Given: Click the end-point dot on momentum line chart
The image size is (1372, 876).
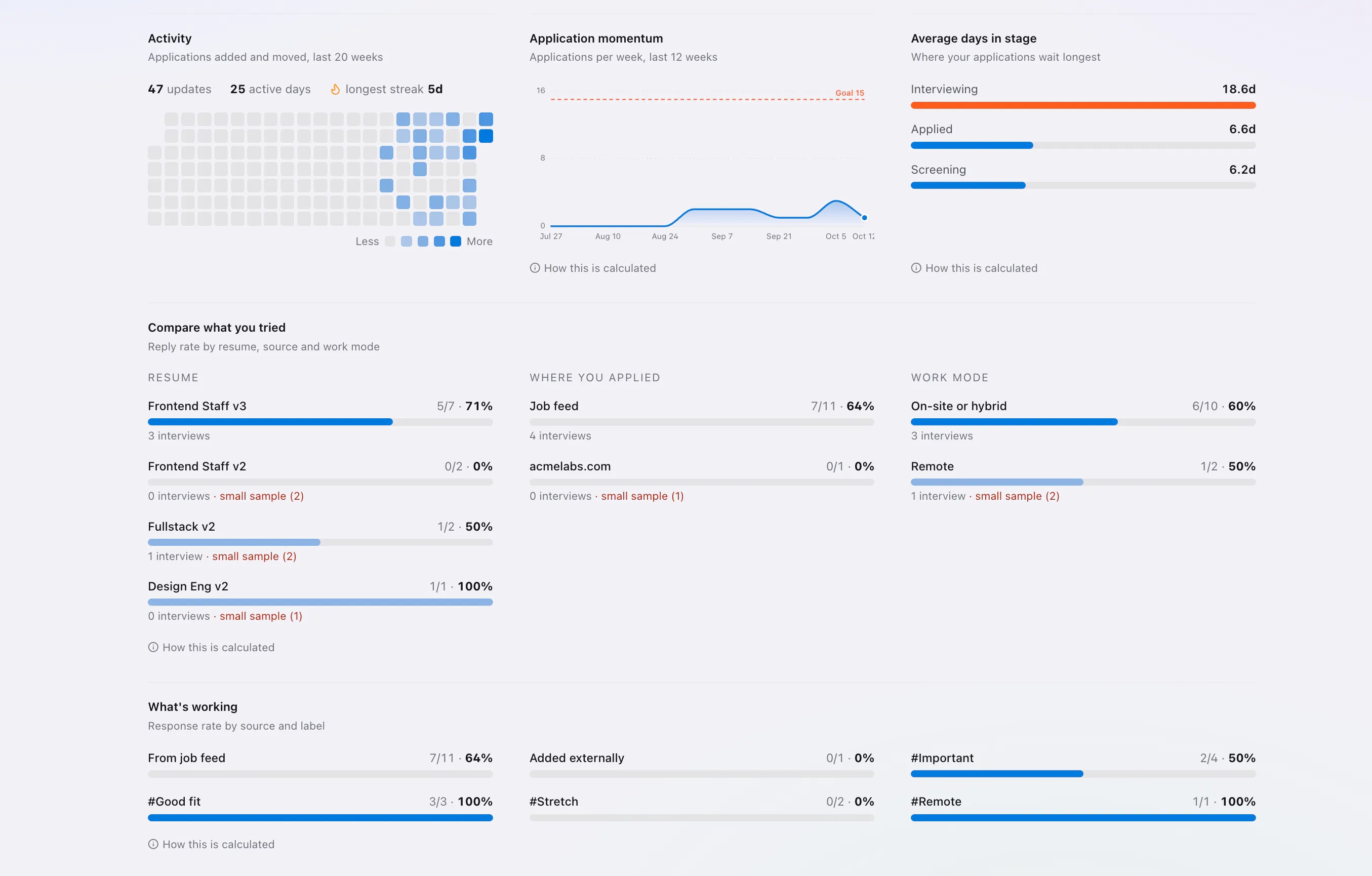Looking at the screenshot, I should click(x=864, y=218).
